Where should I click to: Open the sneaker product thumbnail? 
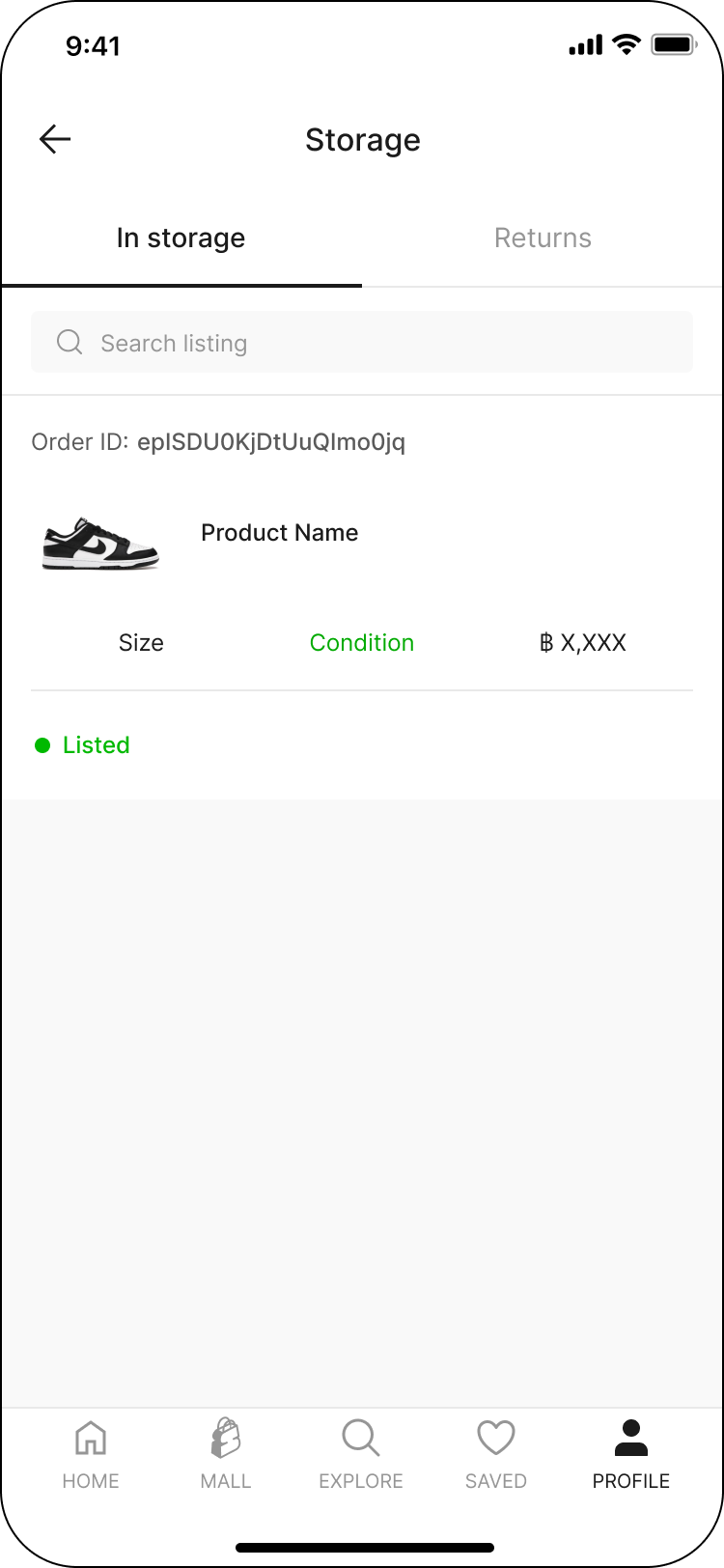100,544
